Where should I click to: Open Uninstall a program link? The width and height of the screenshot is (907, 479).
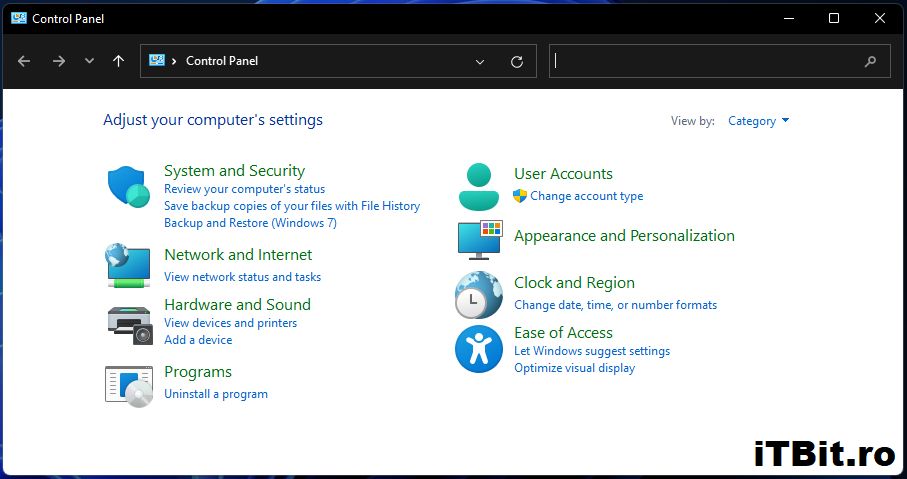click(216, 394)
